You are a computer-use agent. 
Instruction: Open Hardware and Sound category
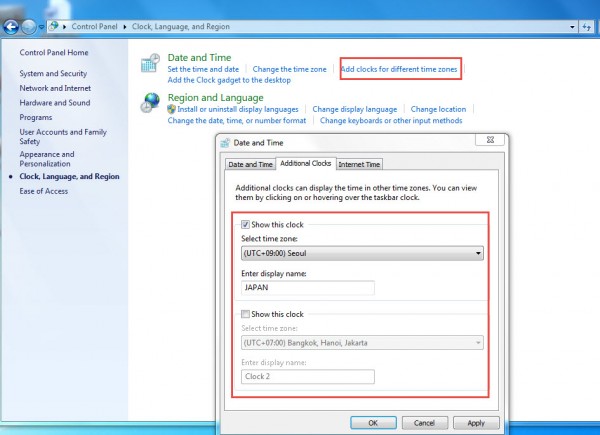55,103
